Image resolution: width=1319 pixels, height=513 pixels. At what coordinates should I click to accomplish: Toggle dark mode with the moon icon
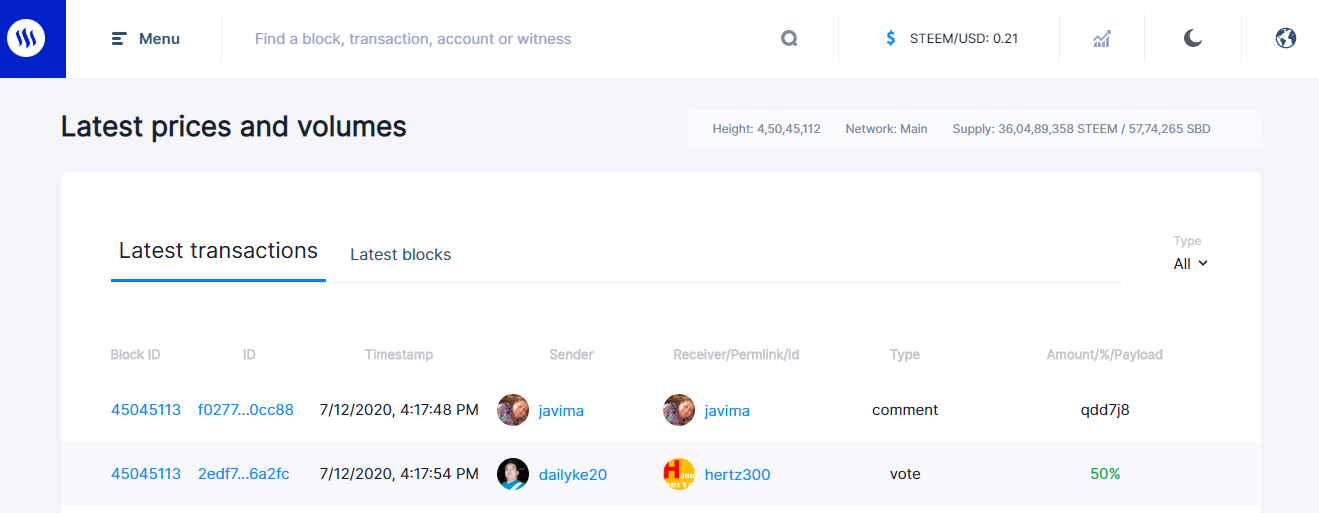click(x=1193, y=39)
